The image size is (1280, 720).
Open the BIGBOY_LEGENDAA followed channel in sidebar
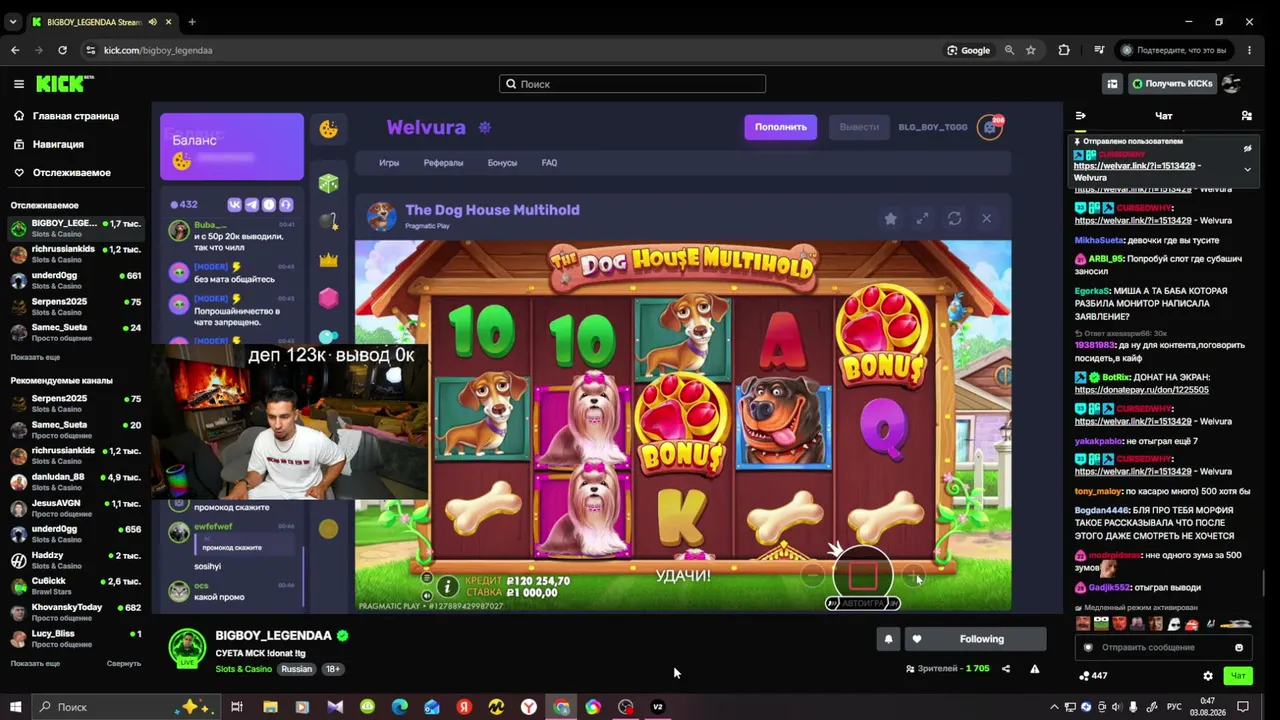click(76, 228)
